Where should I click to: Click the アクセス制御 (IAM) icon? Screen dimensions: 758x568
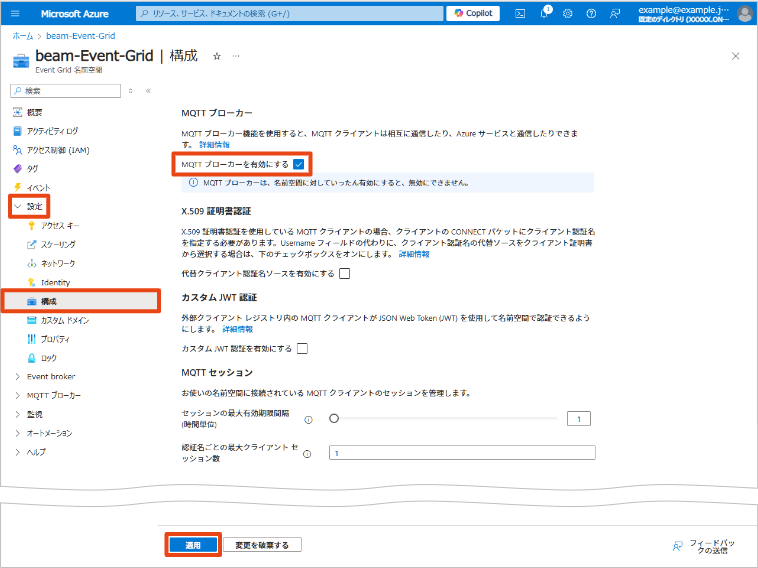17,150
